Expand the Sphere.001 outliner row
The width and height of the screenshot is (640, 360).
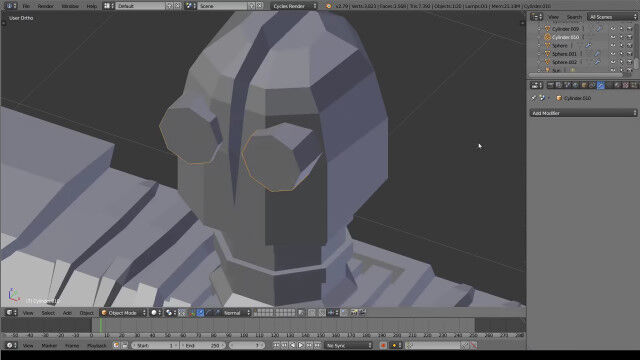[539, 54]
